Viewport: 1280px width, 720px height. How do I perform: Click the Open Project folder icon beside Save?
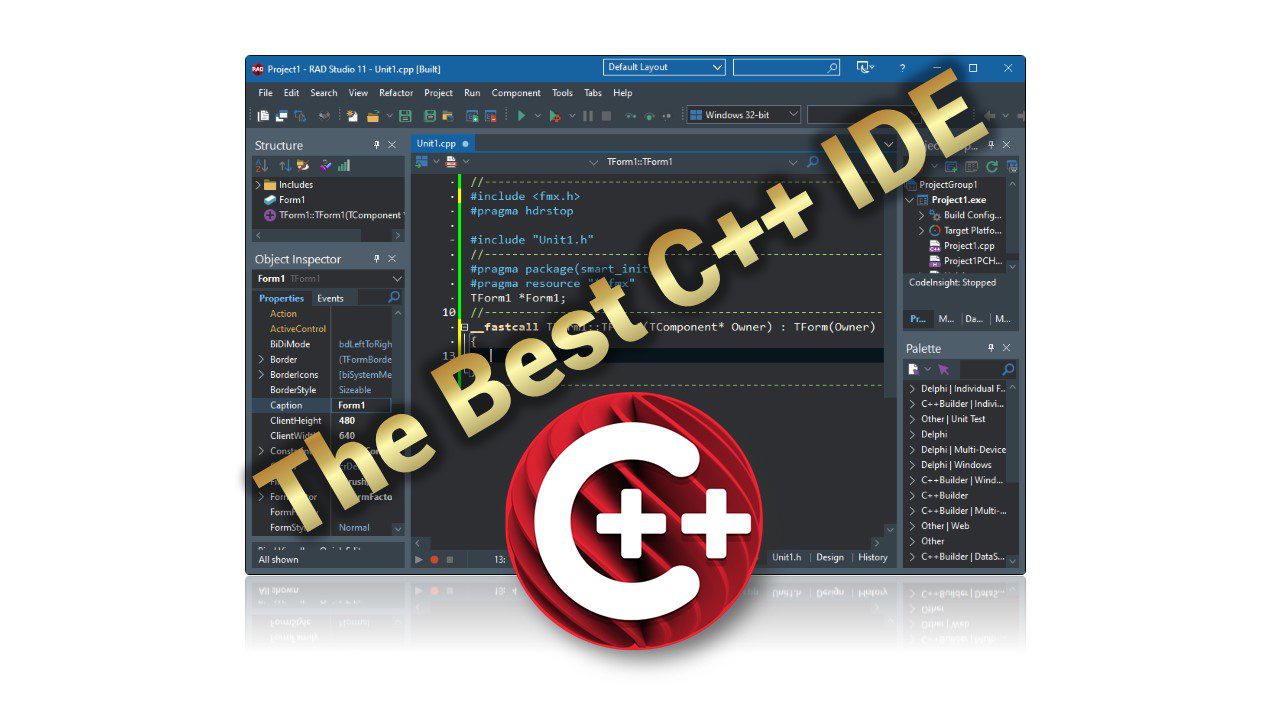click(447, 116)
